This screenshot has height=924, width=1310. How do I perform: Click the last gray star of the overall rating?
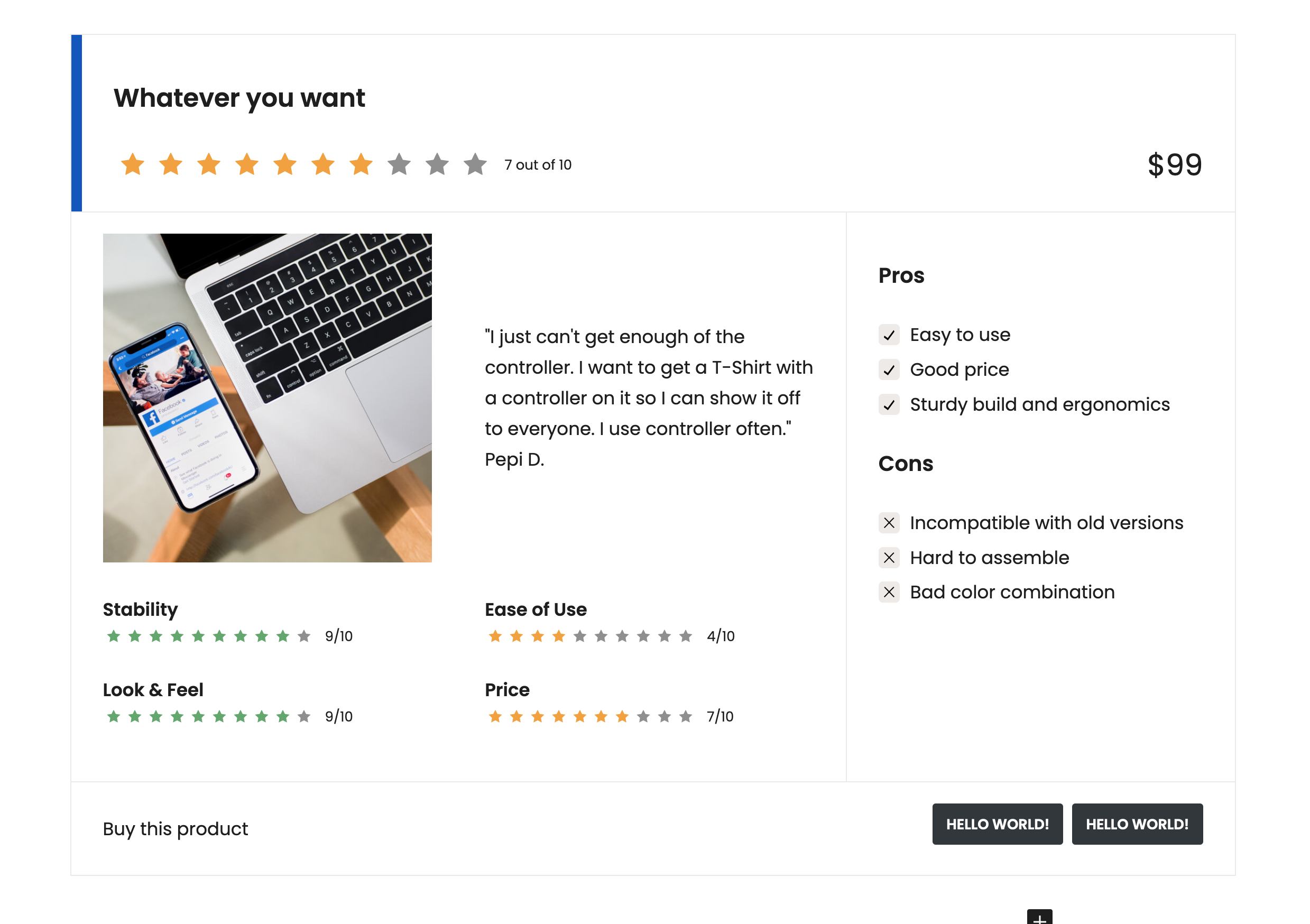(475, 165)
